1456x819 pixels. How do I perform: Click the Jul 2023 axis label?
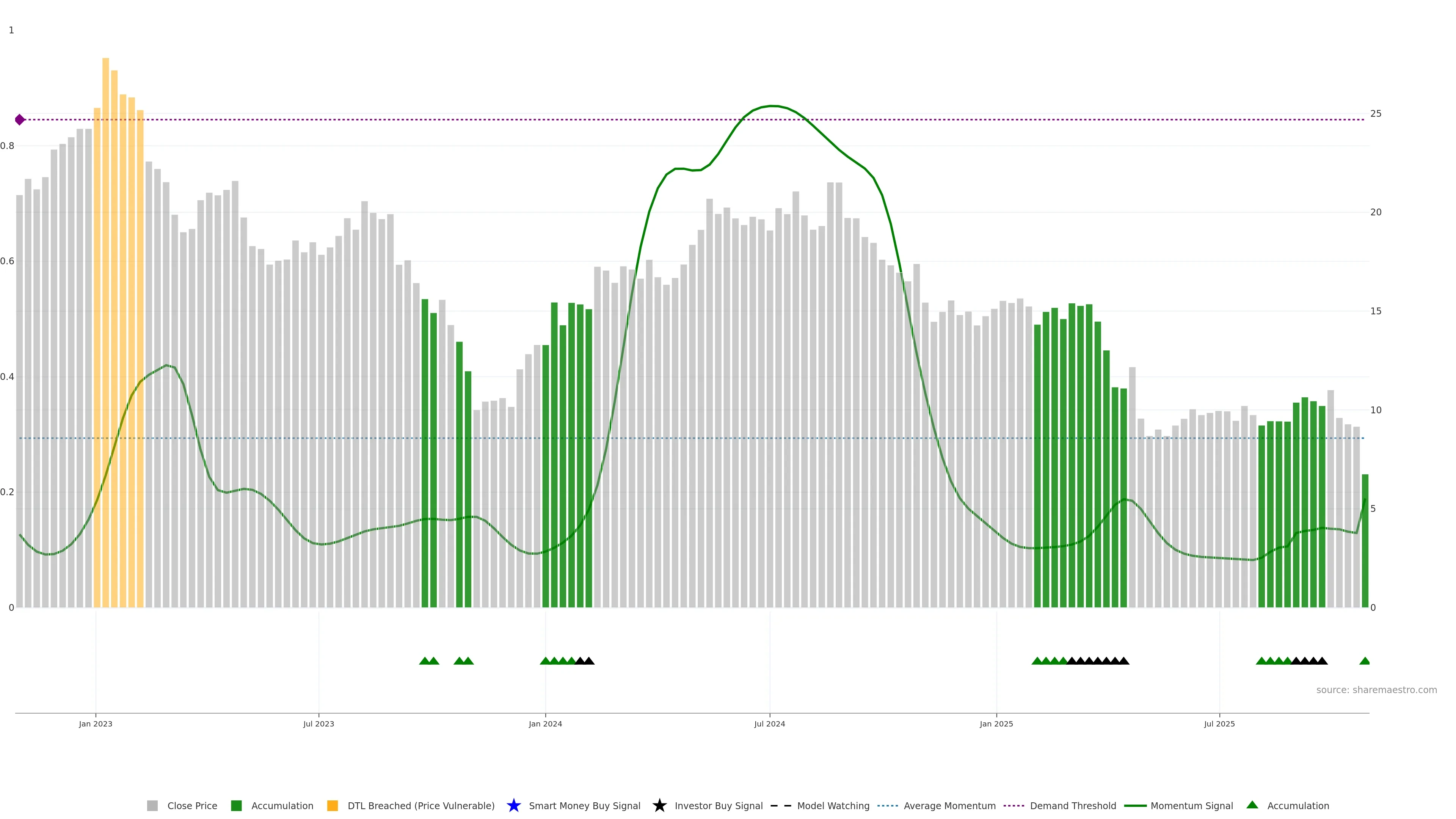[x=318, y=723]
